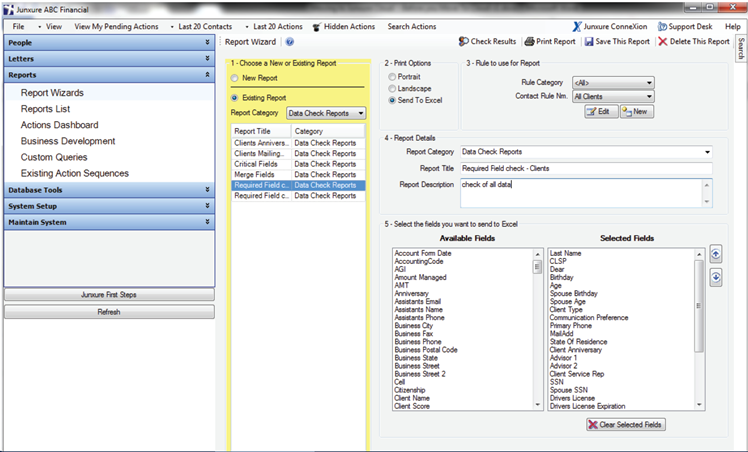Open the Report Wizard help icon
Viewport: 748px width, 452px height.
[290, 42]
